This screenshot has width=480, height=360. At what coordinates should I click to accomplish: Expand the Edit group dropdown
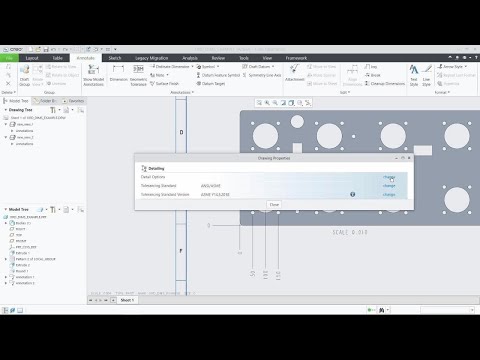click(345, 92)
